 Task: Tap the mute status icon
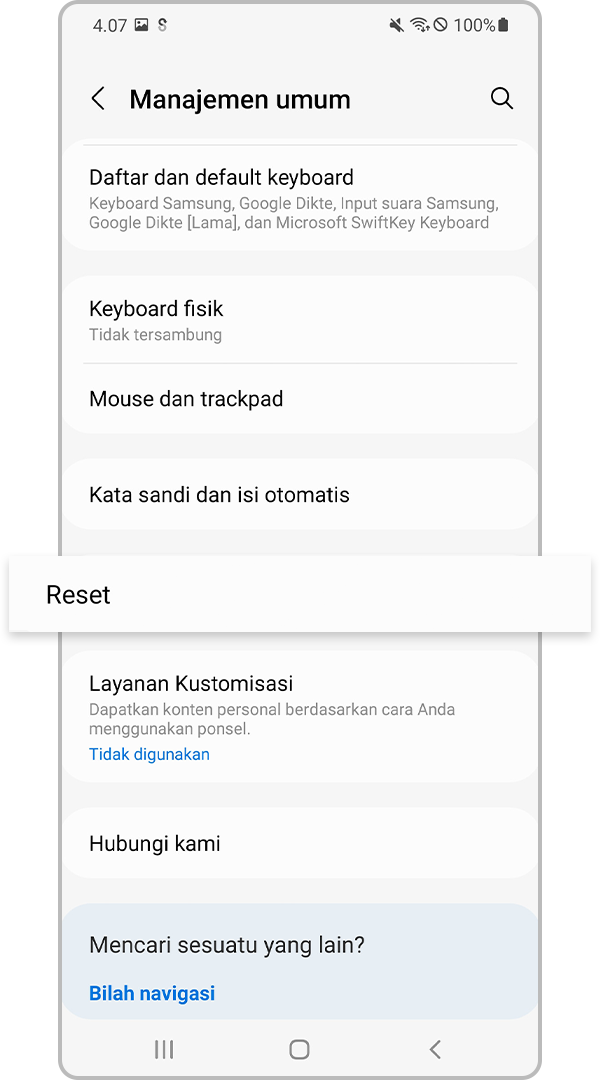397,25
